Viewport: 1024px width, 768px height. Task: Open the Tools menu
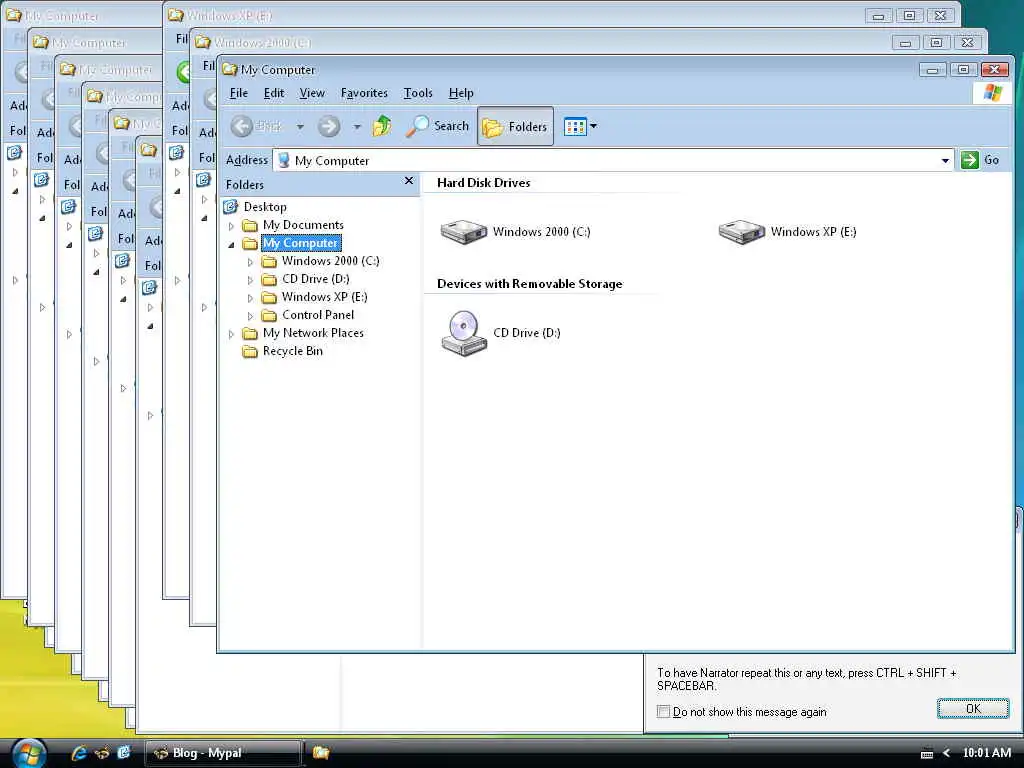[417, 93]
